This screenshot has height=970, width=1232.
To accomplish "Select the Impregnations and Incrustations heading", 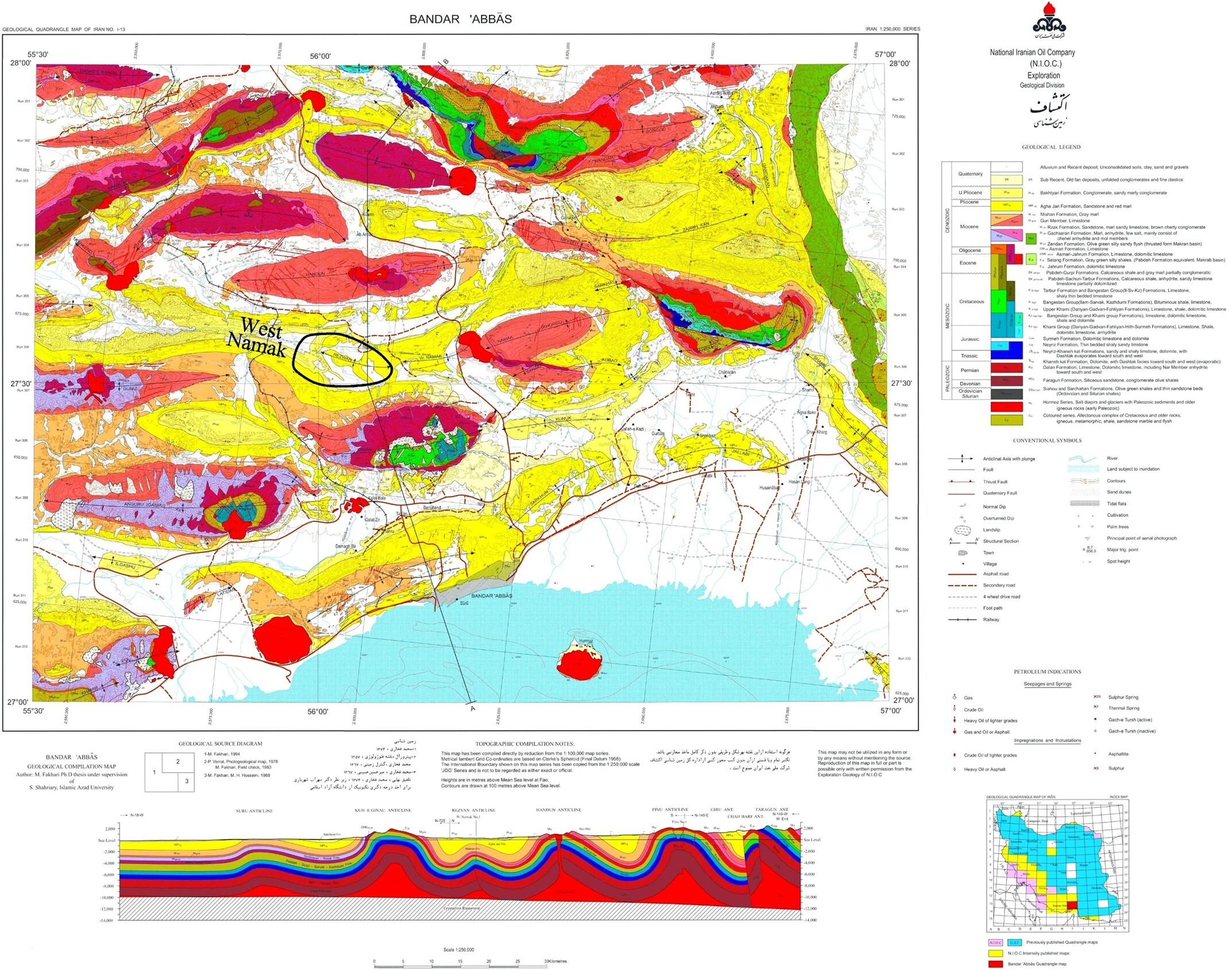I will tap(1048, 740).
